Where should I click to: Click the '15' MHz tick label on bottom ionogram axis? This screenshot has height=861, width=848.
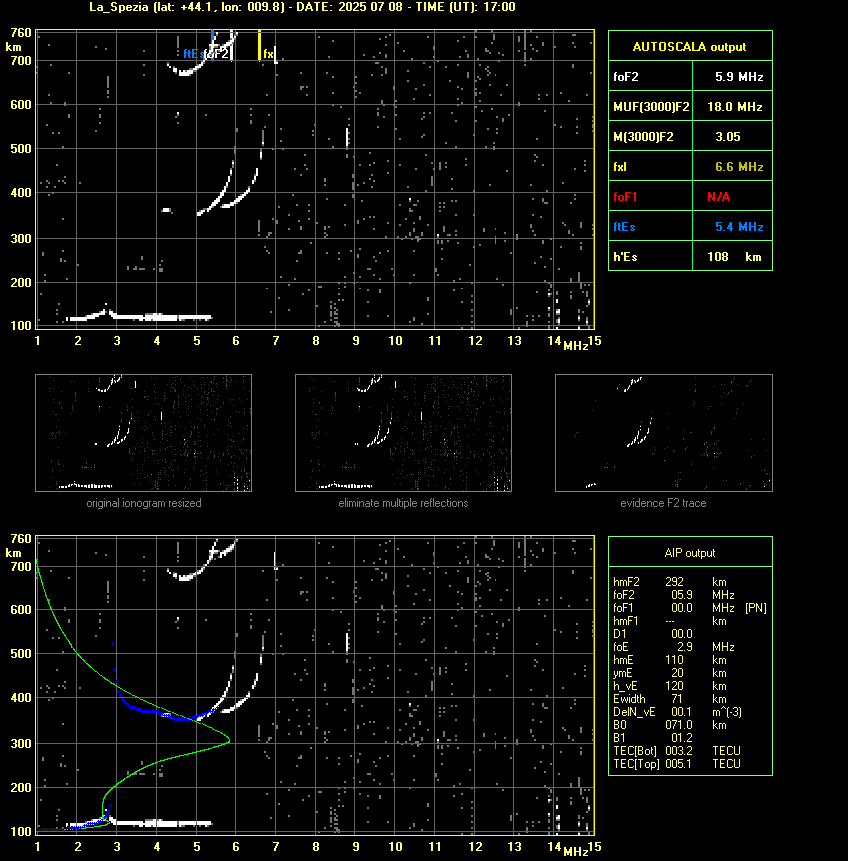point(595,847)
